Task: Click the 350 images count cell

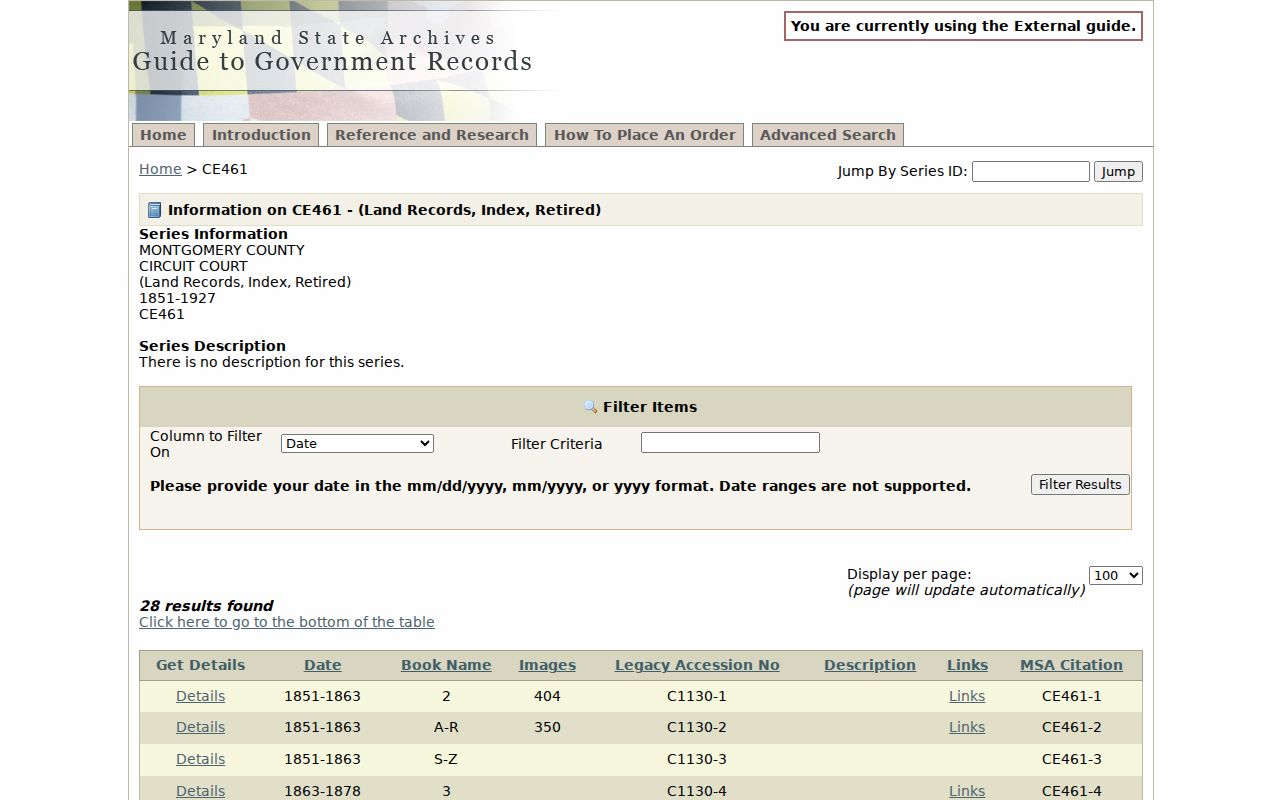Action: 547,727
